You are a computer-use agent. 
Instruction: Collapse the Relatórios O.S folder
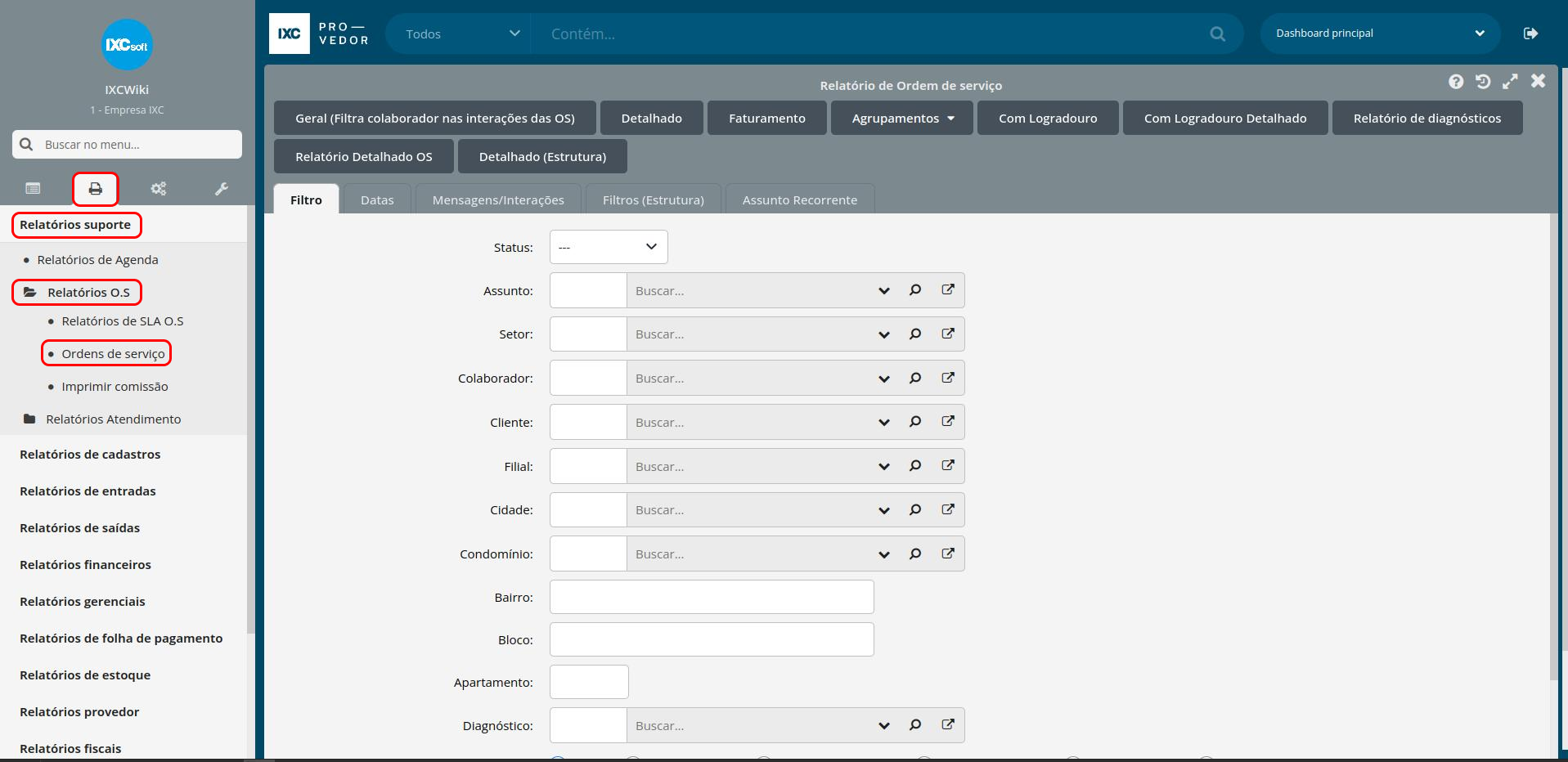(77, 292)
